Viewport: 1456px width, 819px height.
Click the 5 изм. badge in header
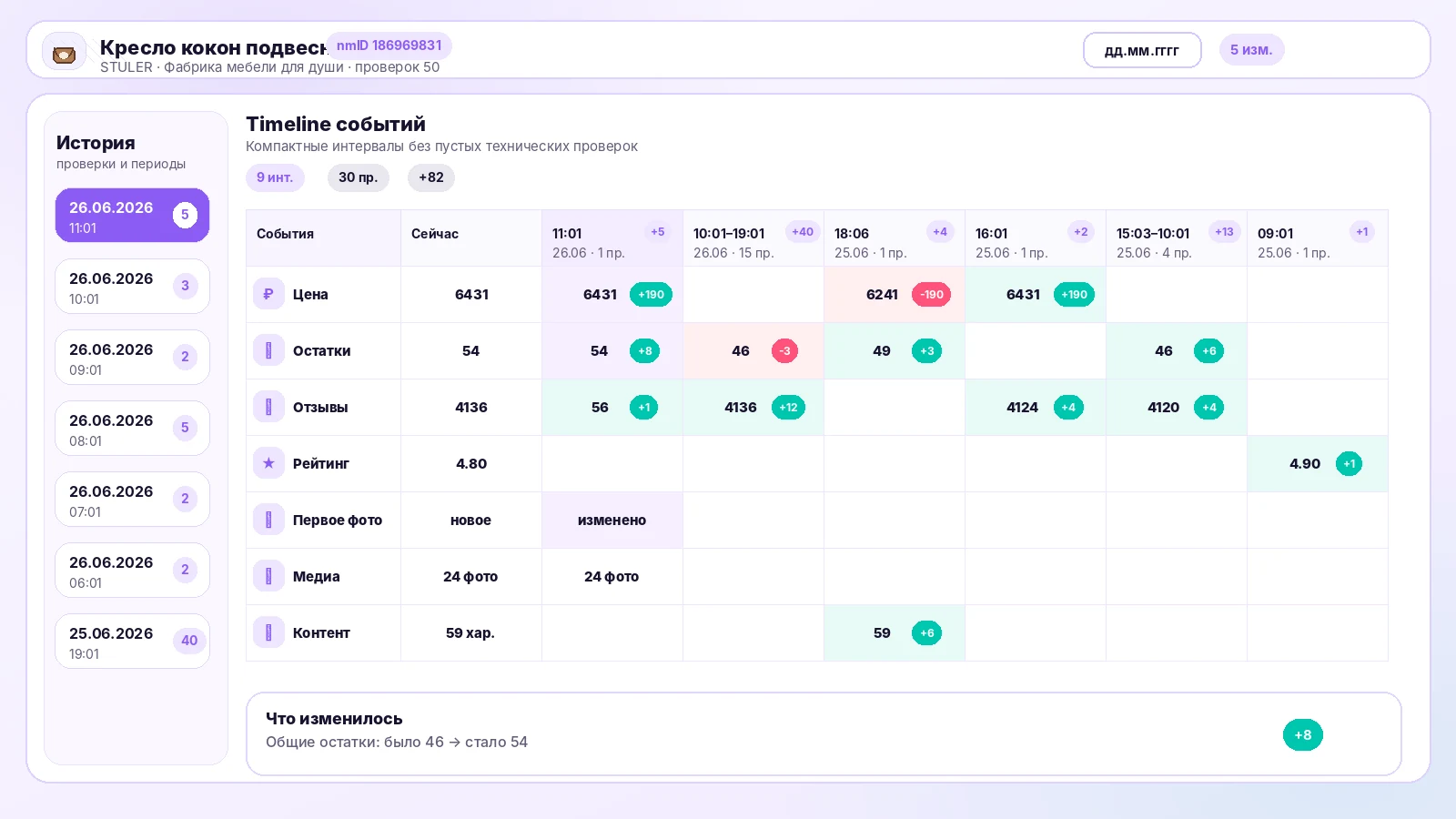[1251, 50]
